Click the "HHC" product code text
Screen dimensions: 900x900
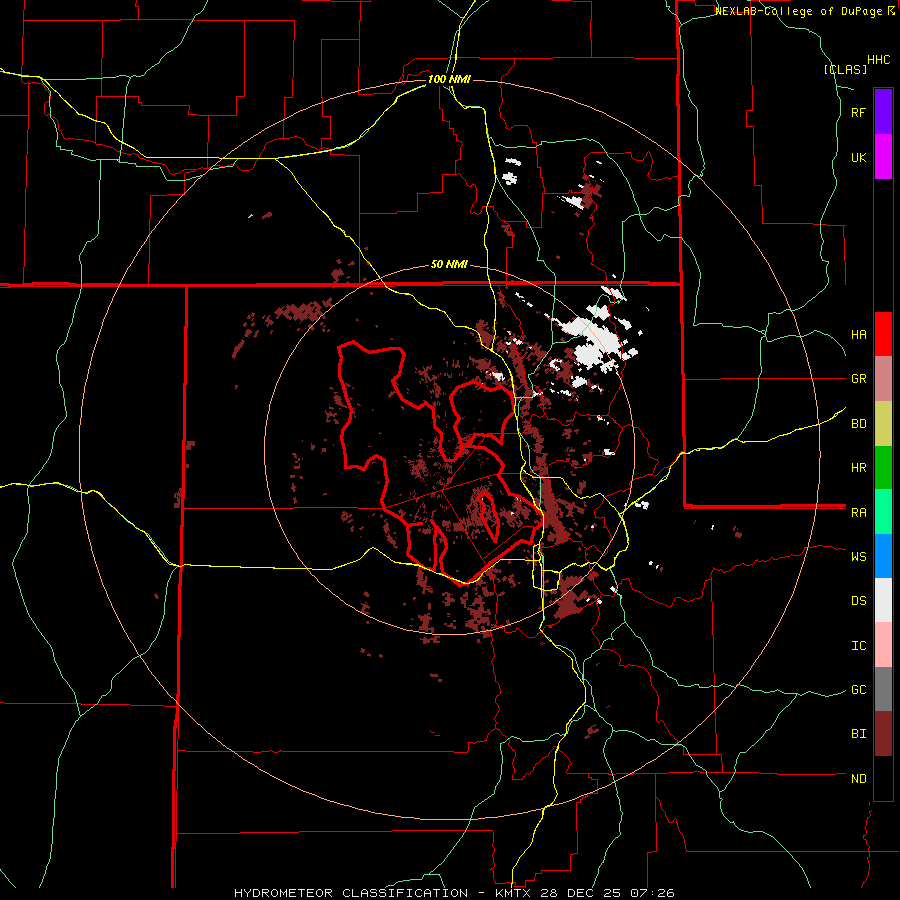(x=879, y=60)
